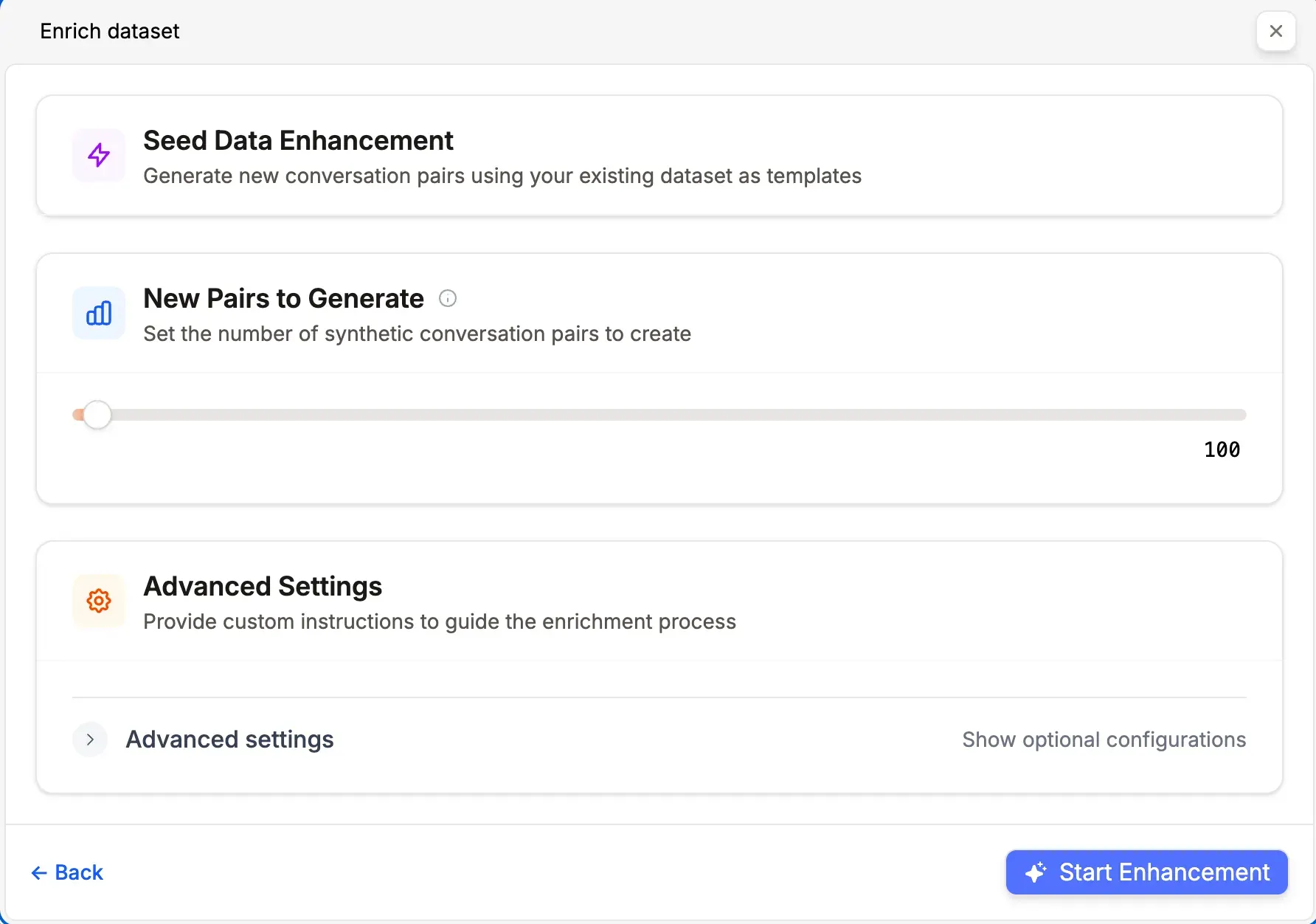Click the bar chart icon beside New Pairs to Generate
1316x924 pixels.
point(98,313)
